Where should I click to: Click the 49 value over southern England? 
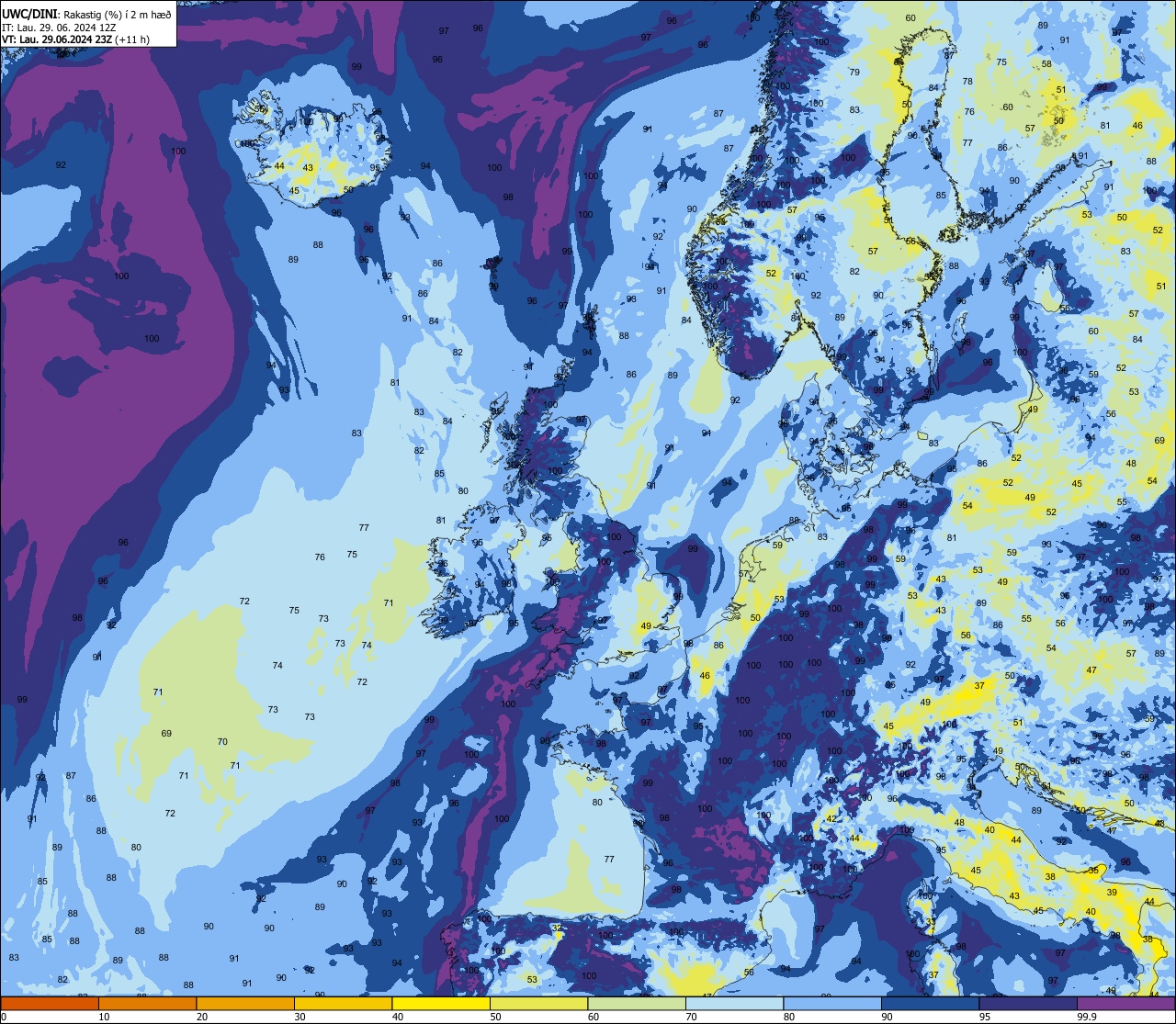(x=646, y=626)
